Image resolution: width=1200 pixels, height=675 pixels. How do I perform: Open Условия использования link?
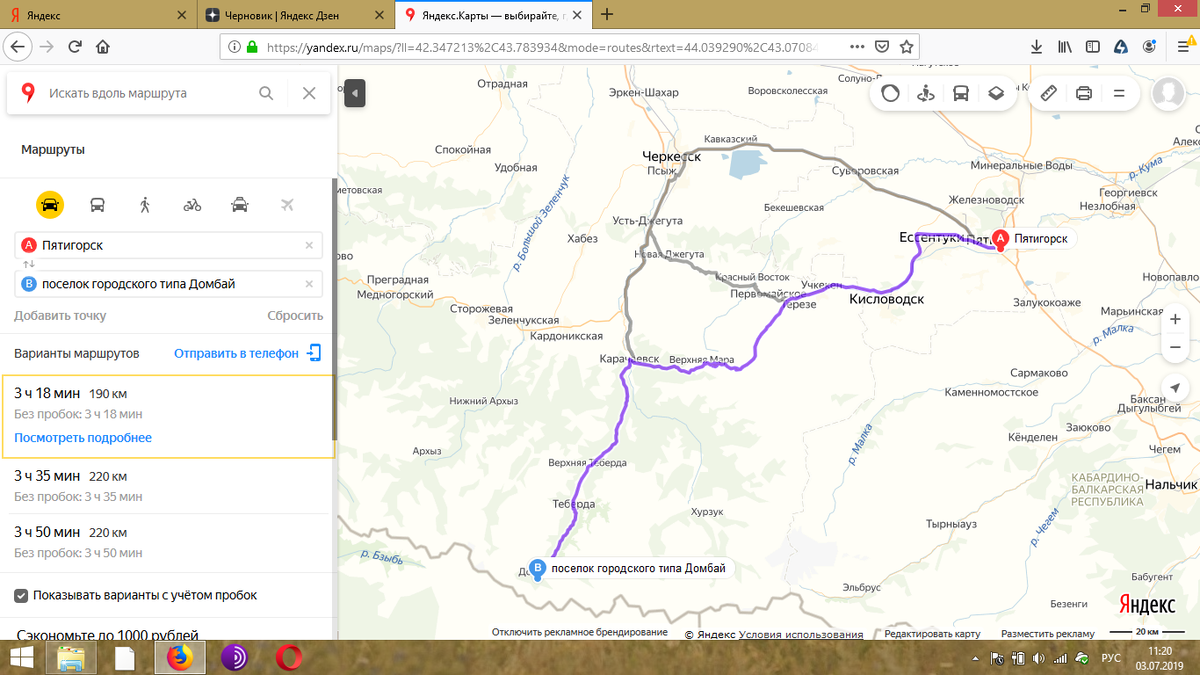click(x=801, y=634)
